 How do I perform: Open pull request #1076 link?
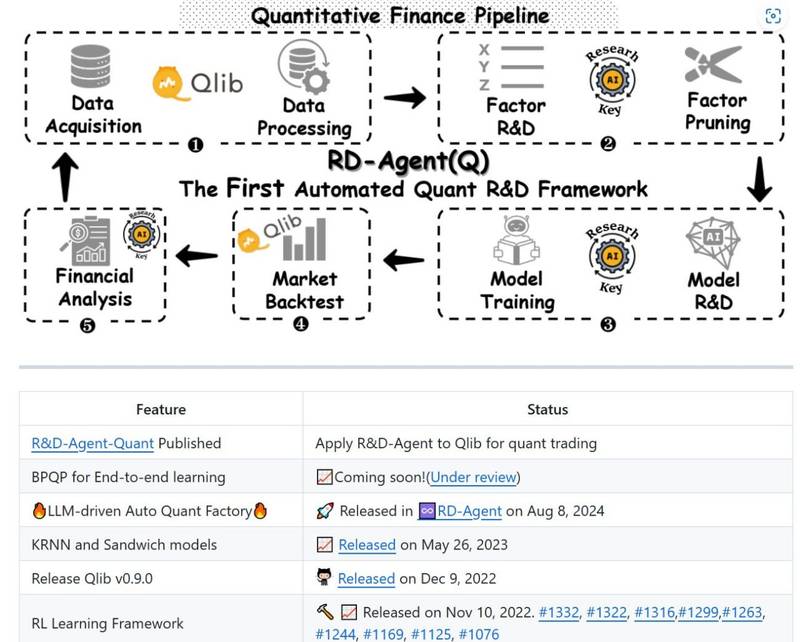(x=479, y=634)
